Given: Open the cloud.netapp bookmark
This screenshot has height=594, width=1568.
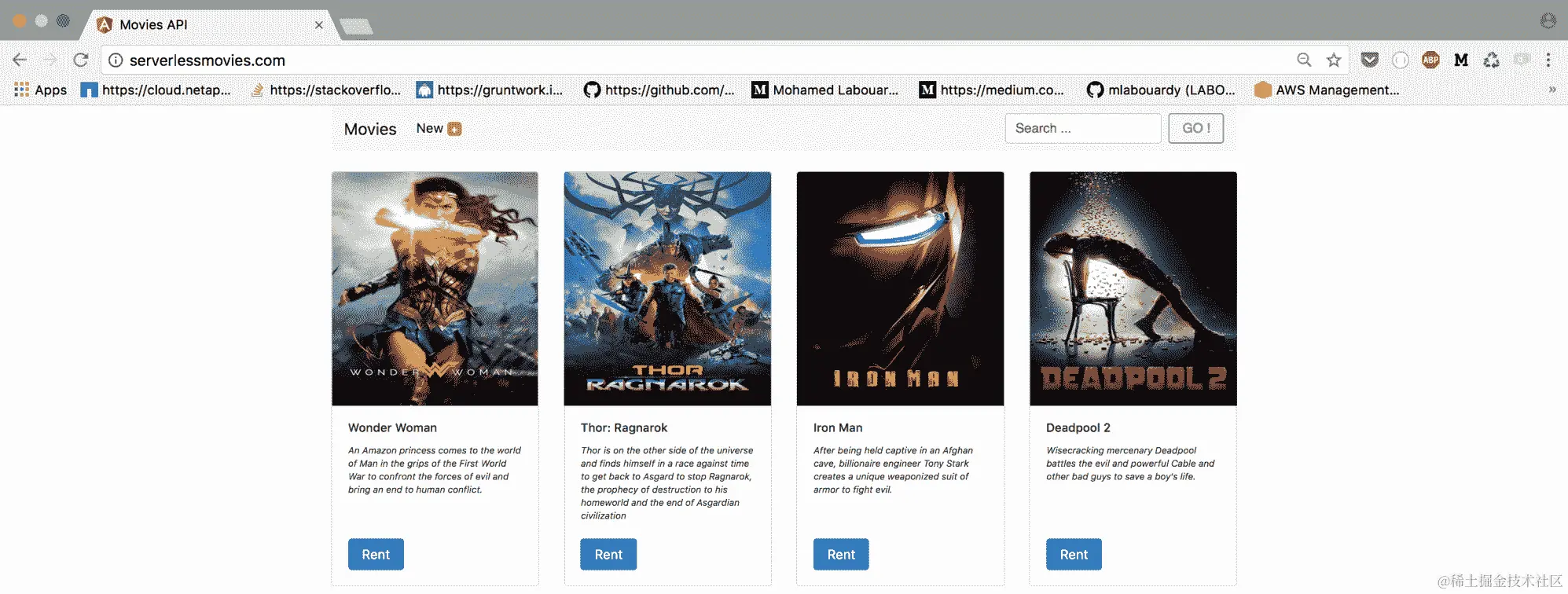Looking at the screenshot, I should pos(156,90).
